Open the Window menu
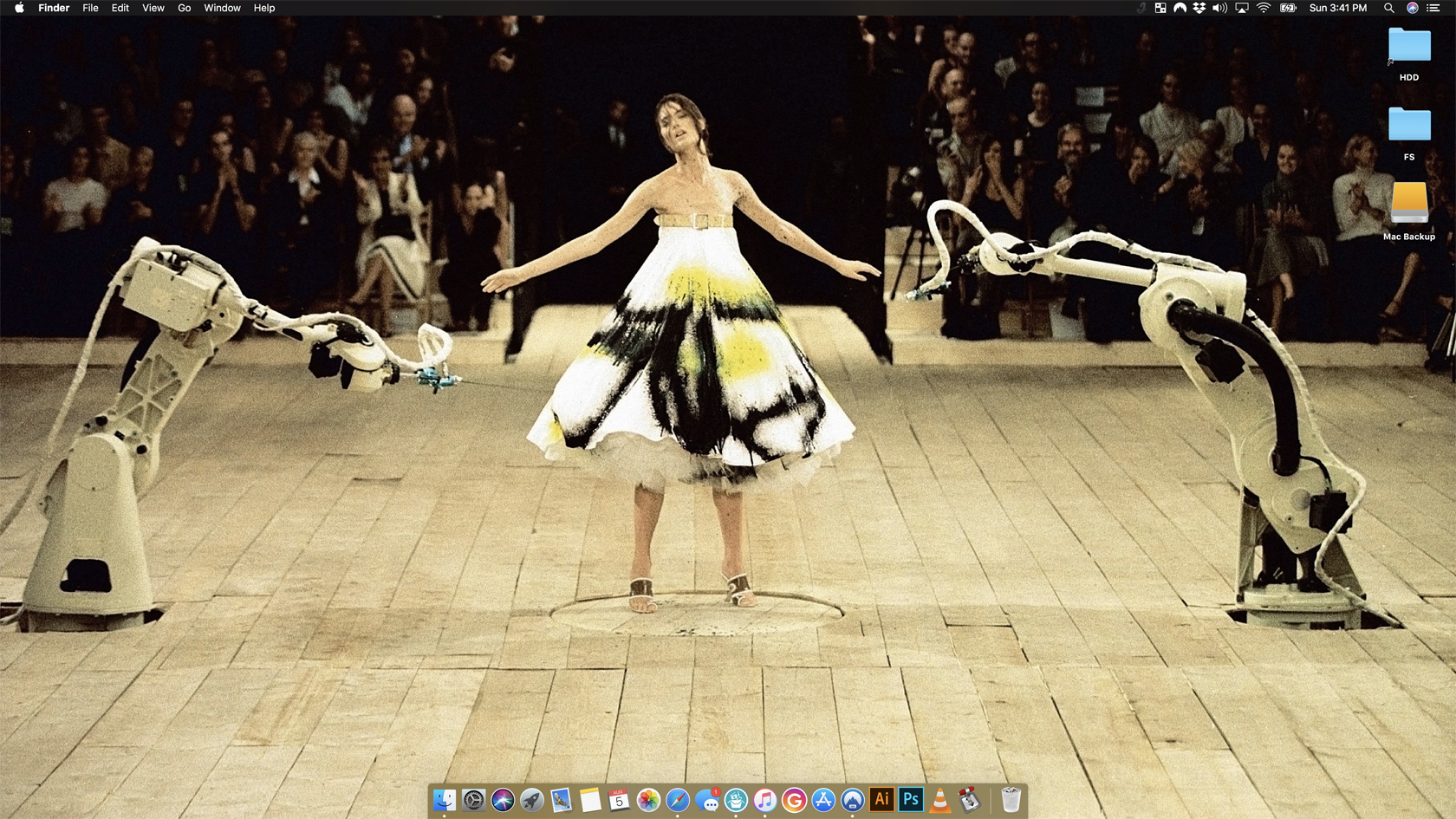 tap(223, 8)
